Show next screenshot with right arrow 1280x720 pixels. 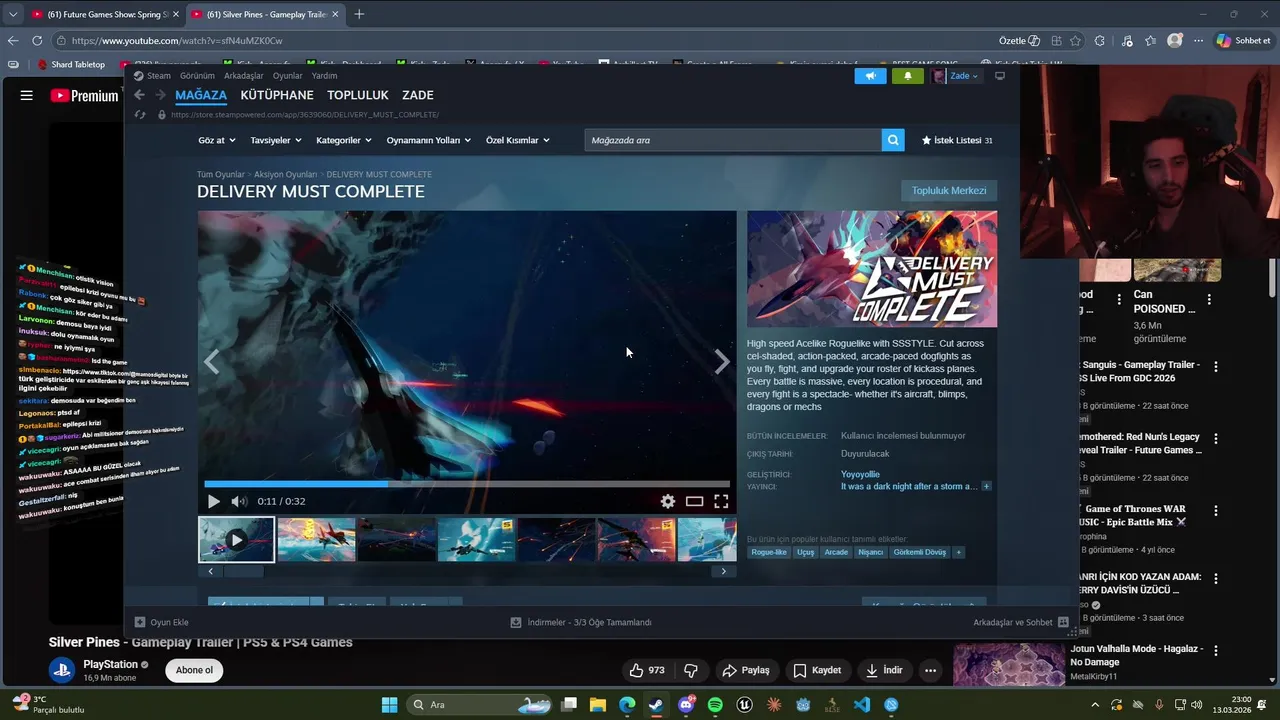722,362
